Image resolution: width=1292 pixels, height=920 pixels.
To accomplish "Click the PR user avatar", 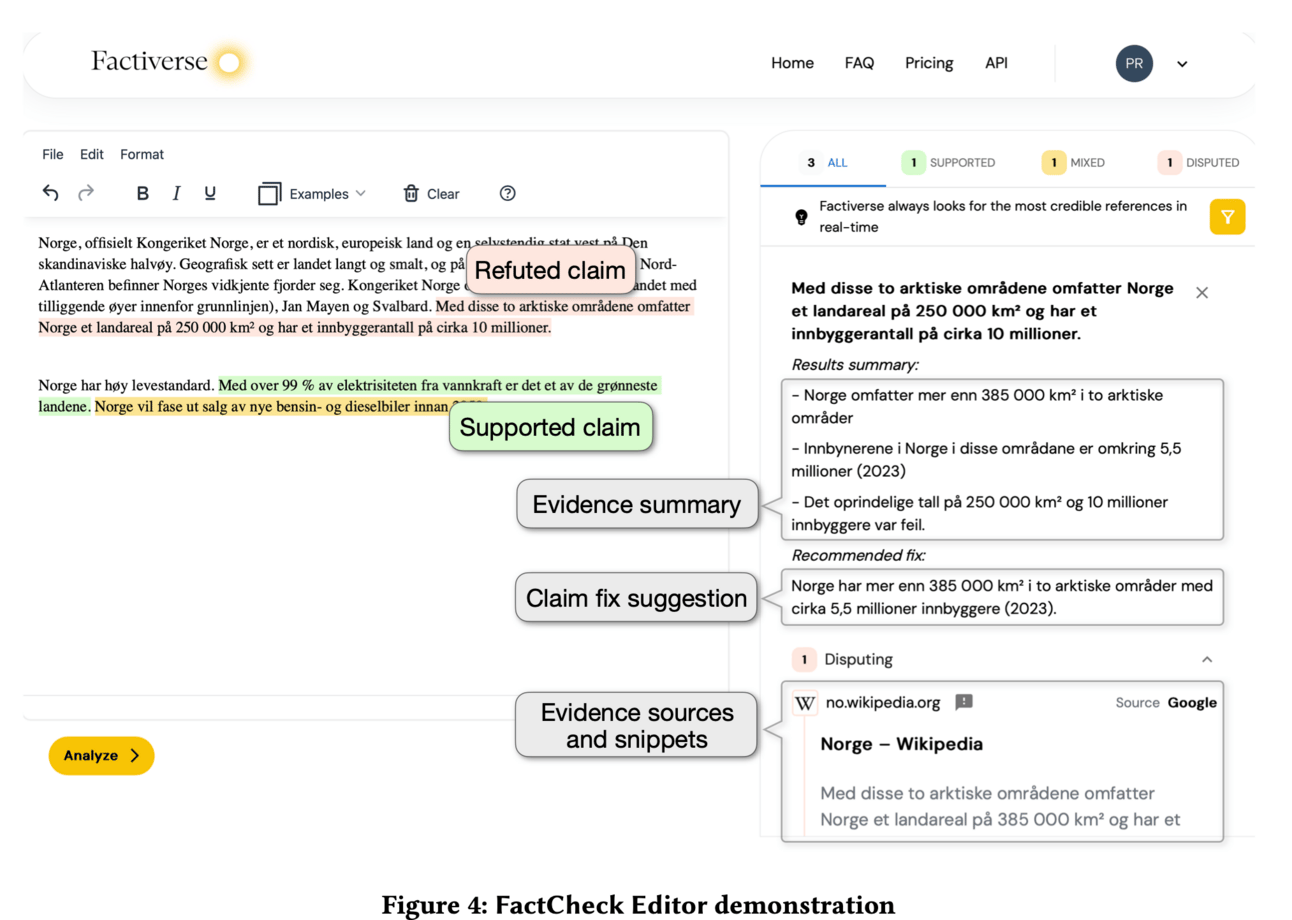I will [1134, 63].
